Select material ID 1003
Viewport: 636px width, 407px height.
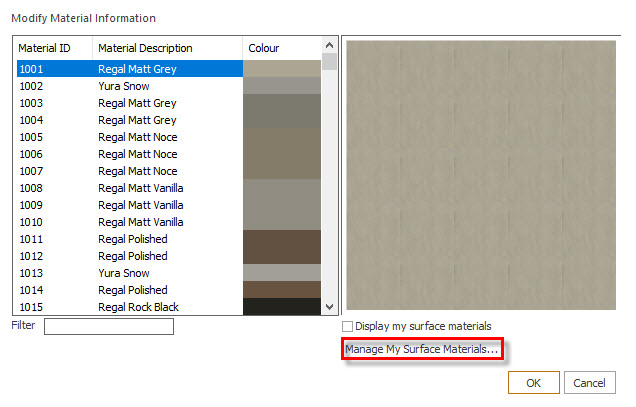tap(31, 103)
